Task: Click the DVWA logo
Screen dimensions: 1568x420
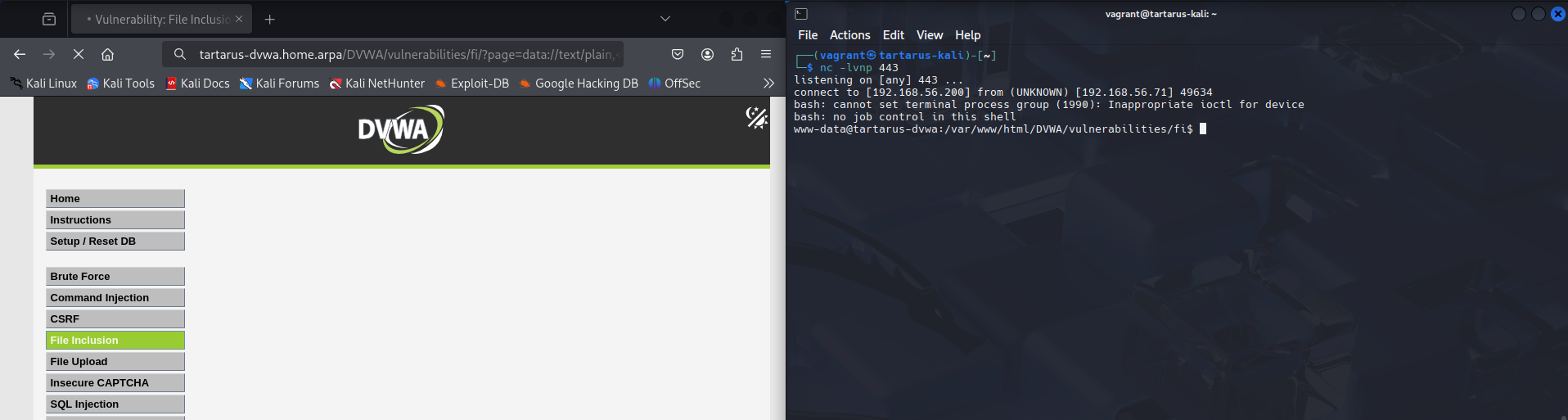Action: pyautogui.click(x=401, y=129)
